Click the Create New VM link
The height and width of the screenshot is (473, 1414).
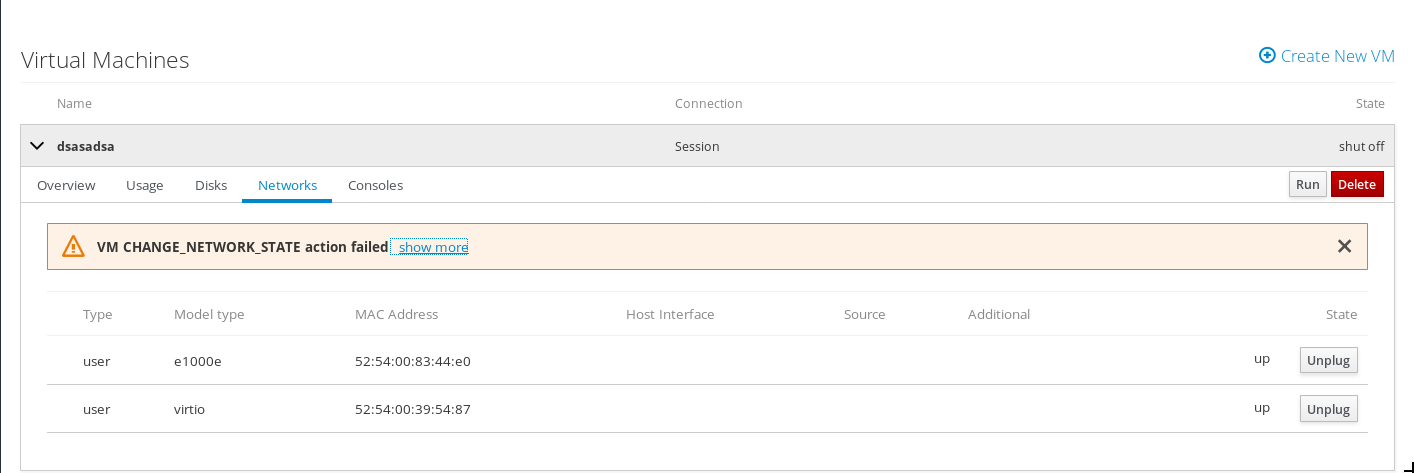pyautogui.click(x=1337, y=56)
